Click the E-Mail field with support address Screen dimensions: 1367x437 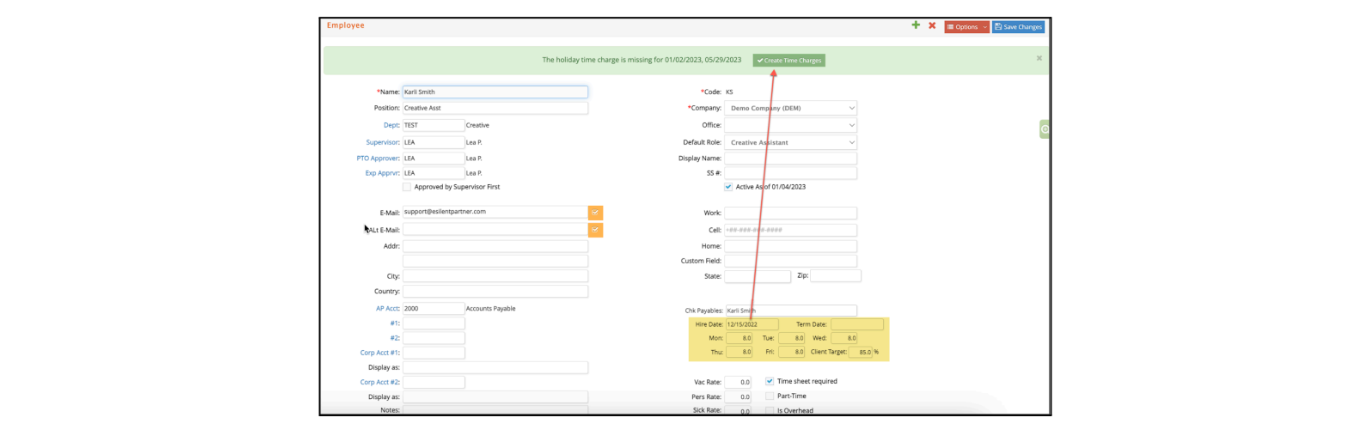click(x=495, y=212)
